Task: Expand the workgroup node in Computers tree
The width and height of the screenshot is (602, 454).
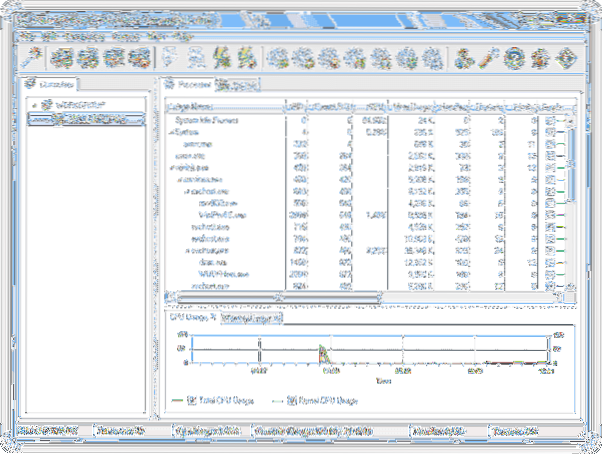Action: point(36,104)
